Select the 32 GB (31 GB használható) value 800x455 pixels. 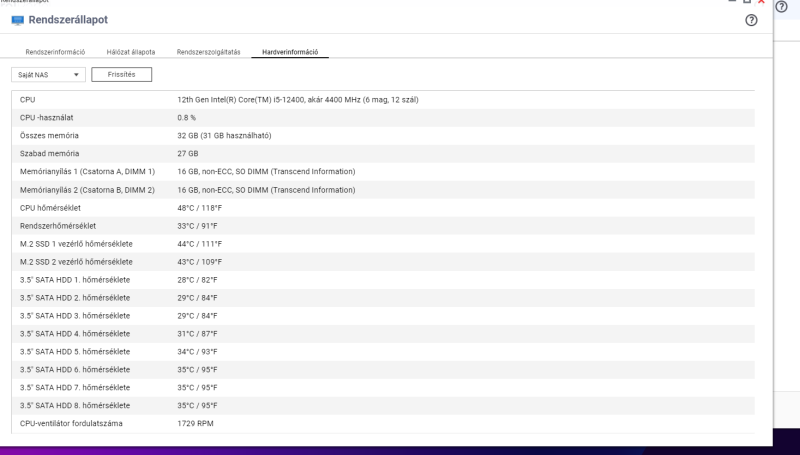(x=224, y=136)
